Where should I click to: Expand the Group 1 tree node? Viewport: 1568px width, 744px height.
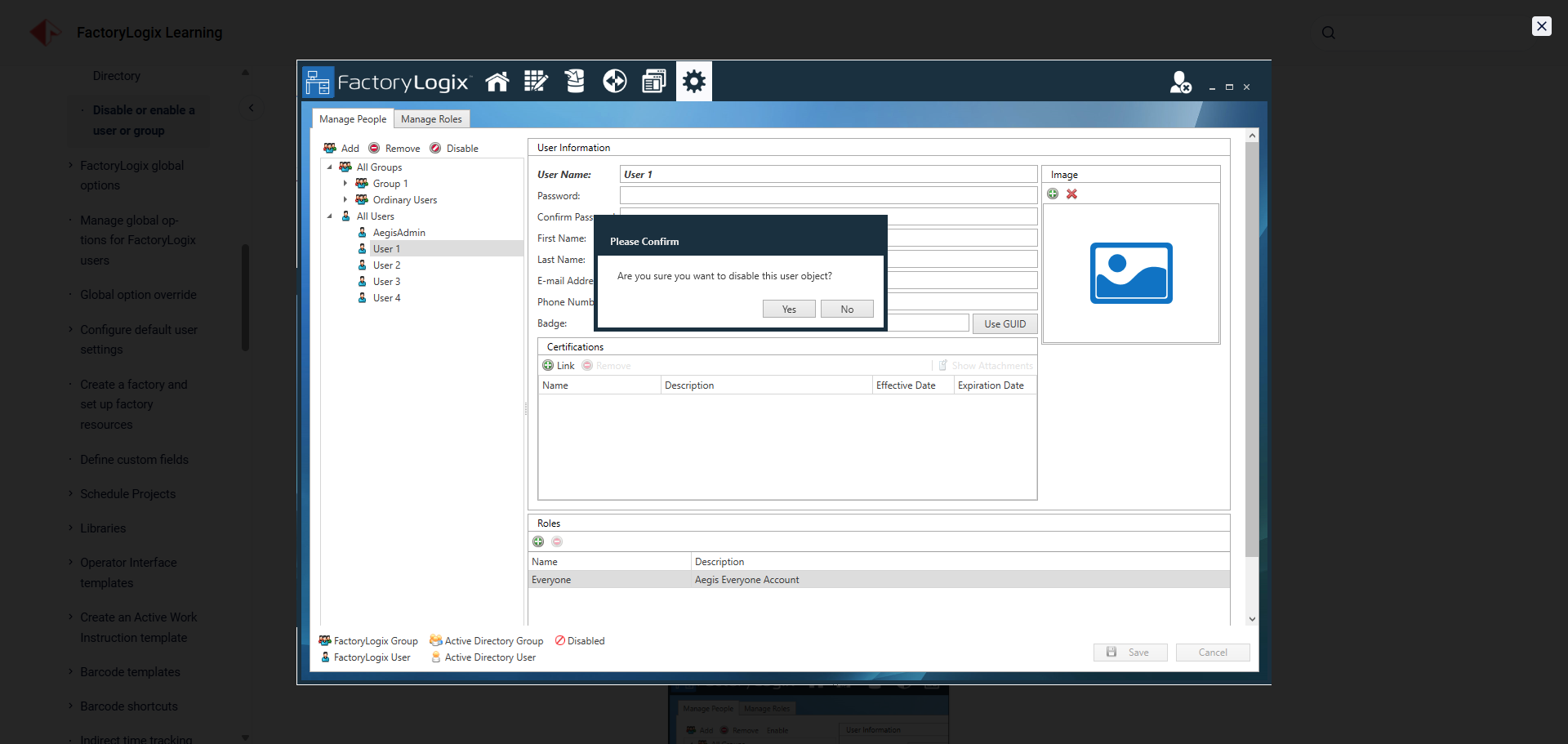coord(345,184)
